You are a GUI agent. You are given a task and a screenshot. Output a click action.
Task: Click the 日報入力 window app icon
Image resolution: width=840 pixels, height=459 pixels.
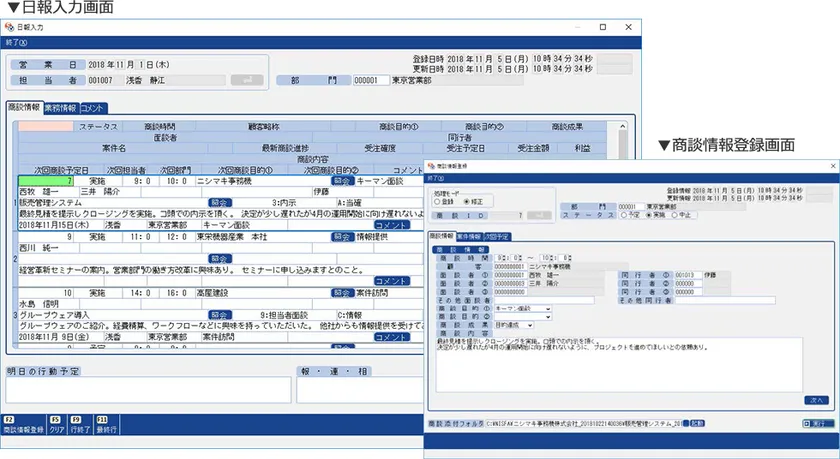click(9, 27)
